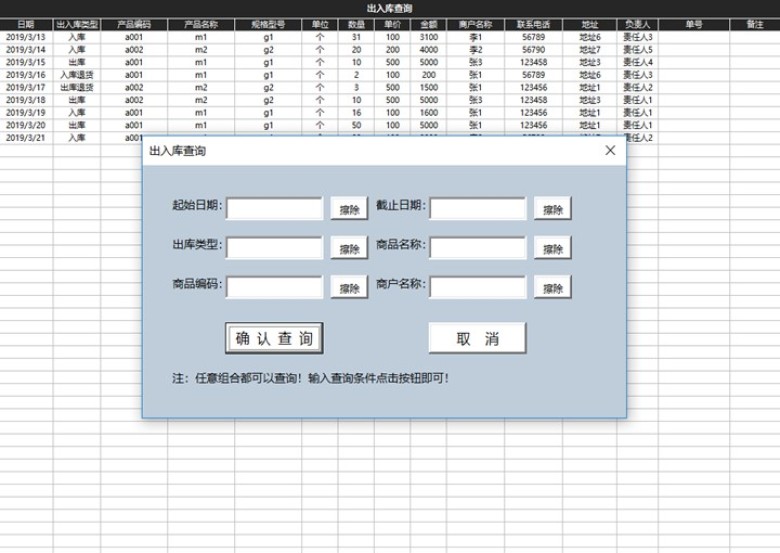Click the 入库退货 type cell

(77, 75)
